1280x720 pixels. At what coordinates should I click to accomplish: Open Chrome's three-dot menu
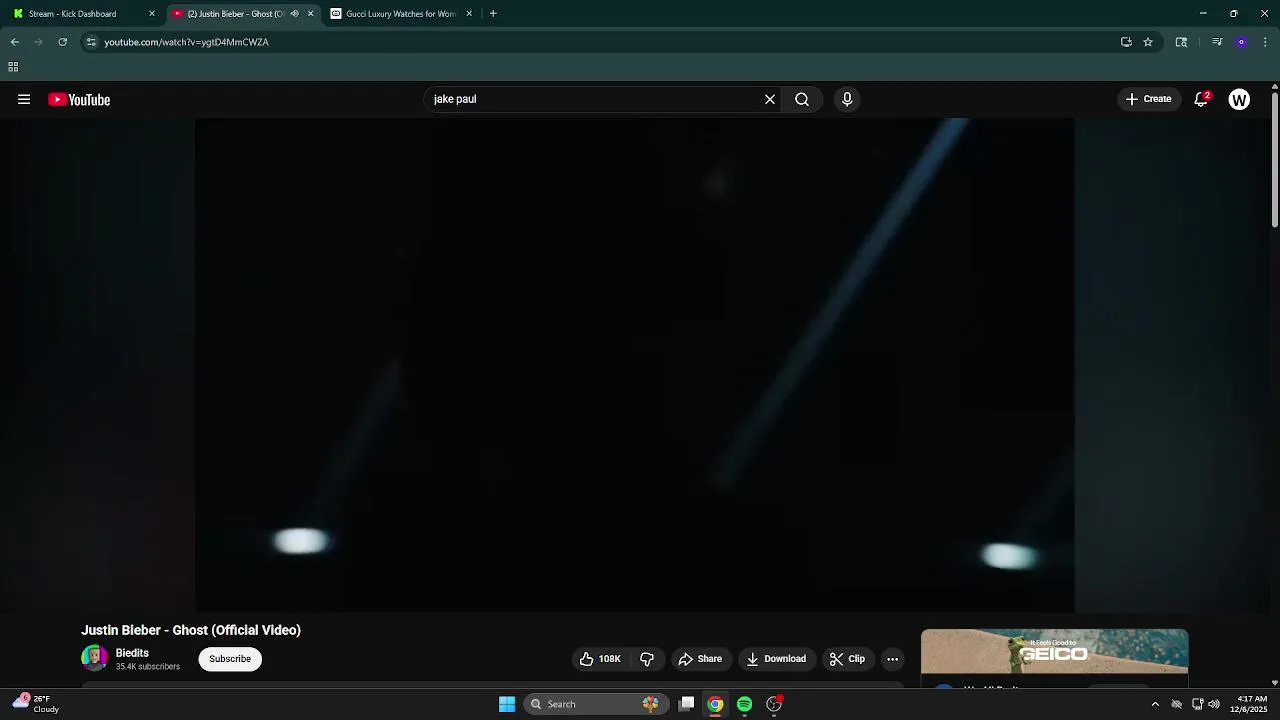tap(1265, 42)
